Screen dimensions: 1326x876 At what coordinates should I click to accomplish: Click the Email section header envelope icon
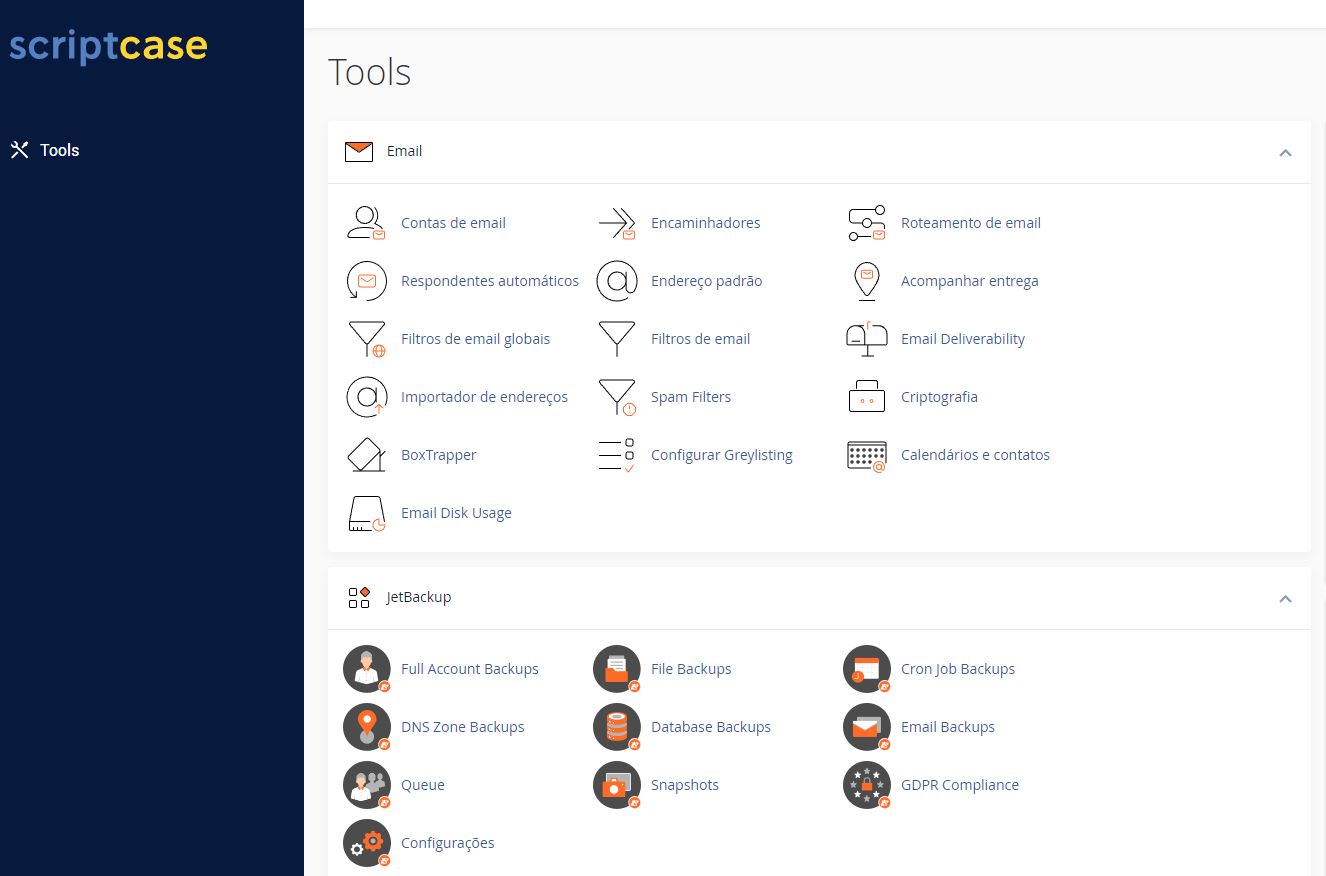[x=358, y=152]
